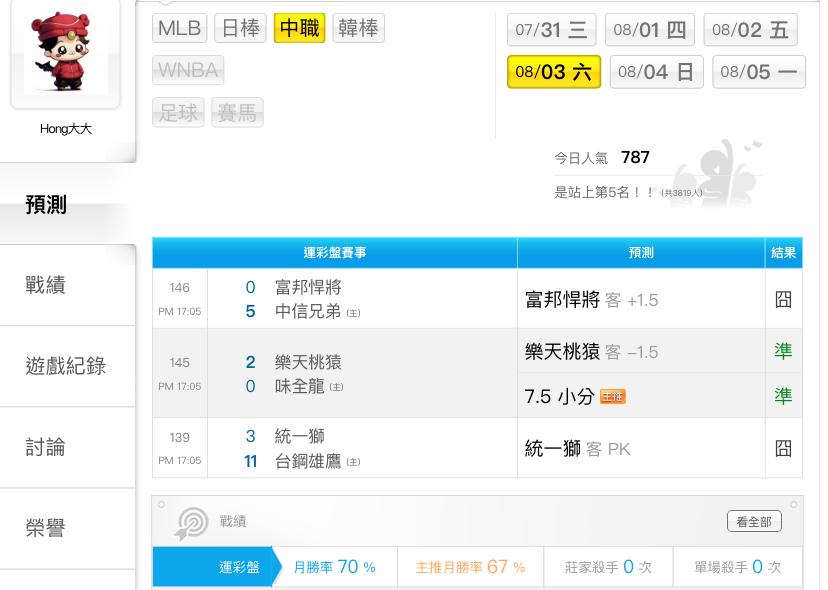Choose date 08/01 四
The width and height of the screenshot is (828, 590).
pyautogui.click(x=650, y=30)
